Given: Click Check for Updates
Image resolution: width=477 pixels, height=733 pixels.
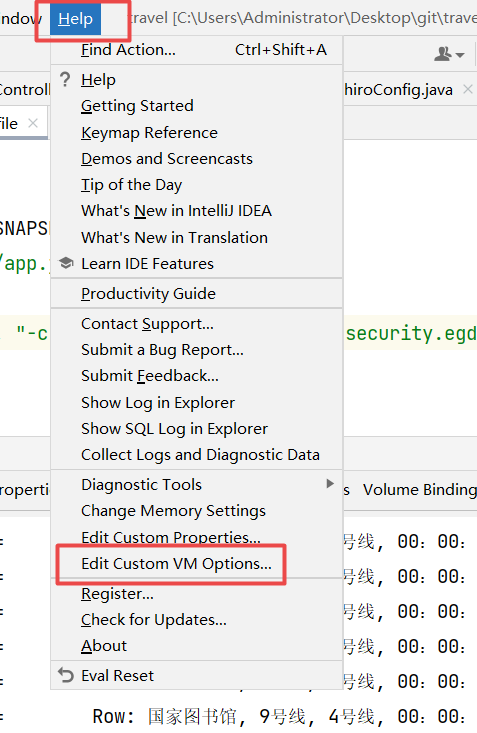Looking at the screenshot, I should (x=154, y=620).
